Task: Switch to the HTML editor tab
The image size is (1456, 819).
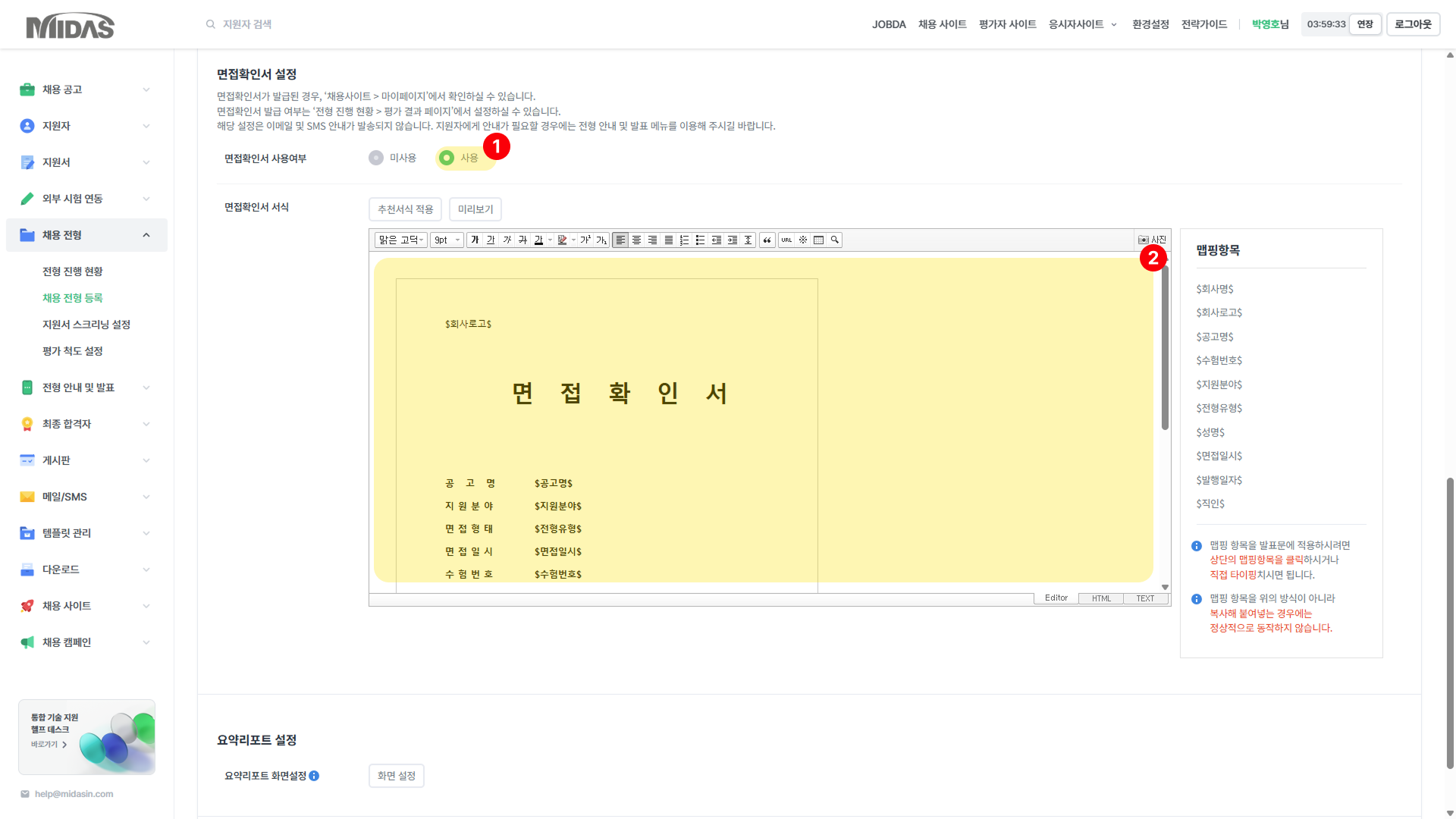Action: point(1101,598)
